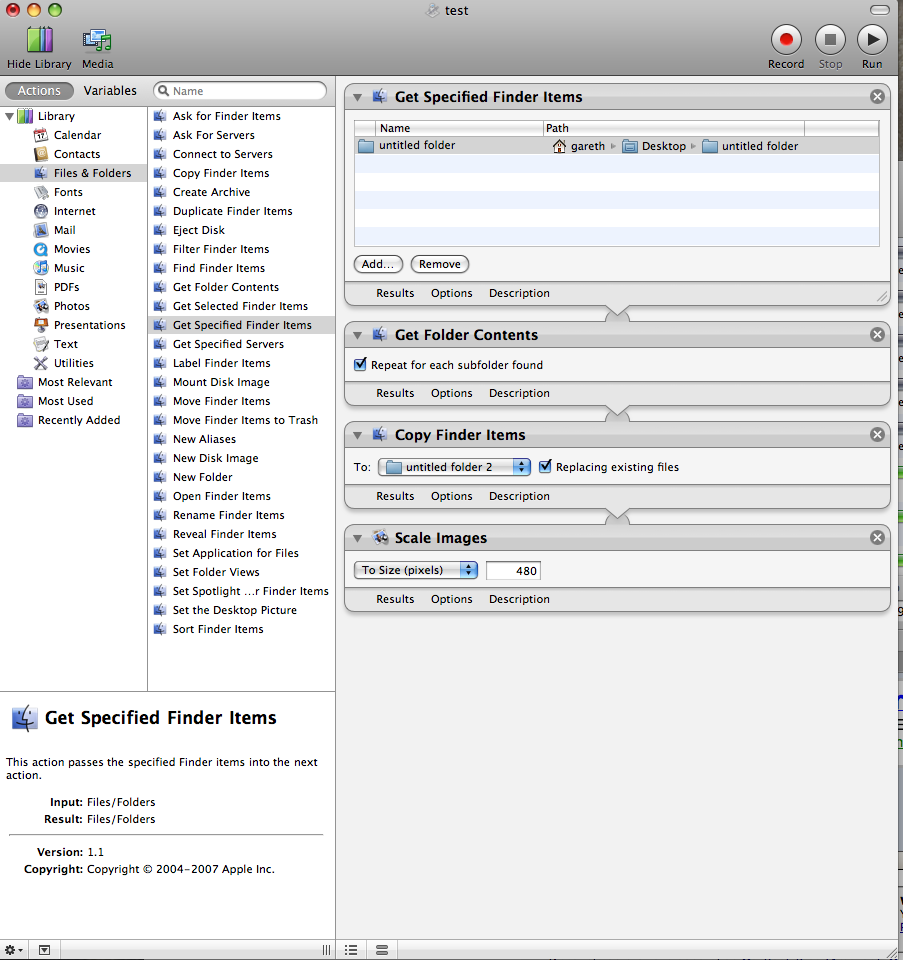Show Options of Scale Images action
Viewport: 903px width, 960px height.
coord(451,599)
